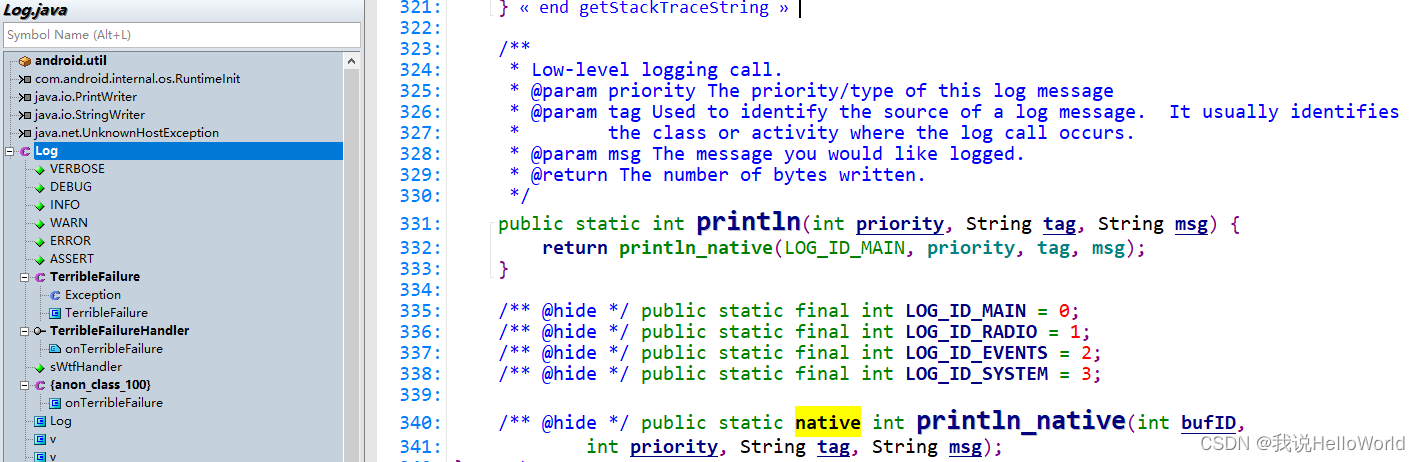Select the TerribleFailureHandler interface icon
Viewport: 1420px width, 462px height.
tap(40, 331)
